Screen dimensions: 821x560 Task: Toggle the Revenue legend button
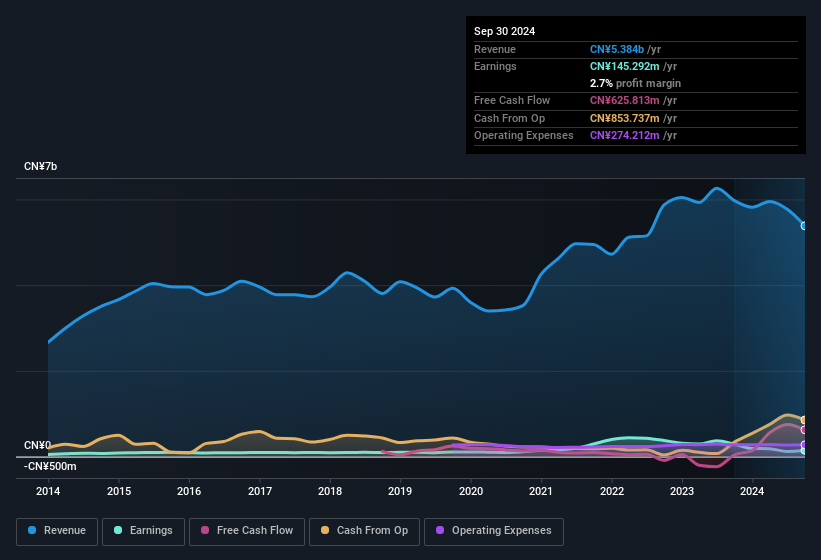coord(57,531)
